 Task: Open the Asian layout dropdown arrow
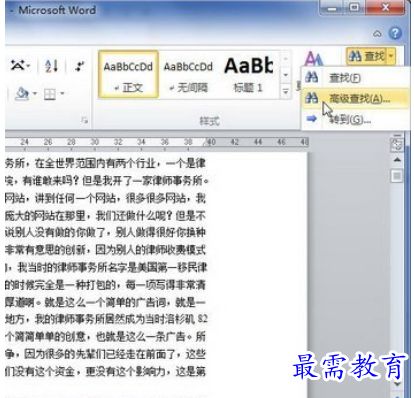point(28,66)
